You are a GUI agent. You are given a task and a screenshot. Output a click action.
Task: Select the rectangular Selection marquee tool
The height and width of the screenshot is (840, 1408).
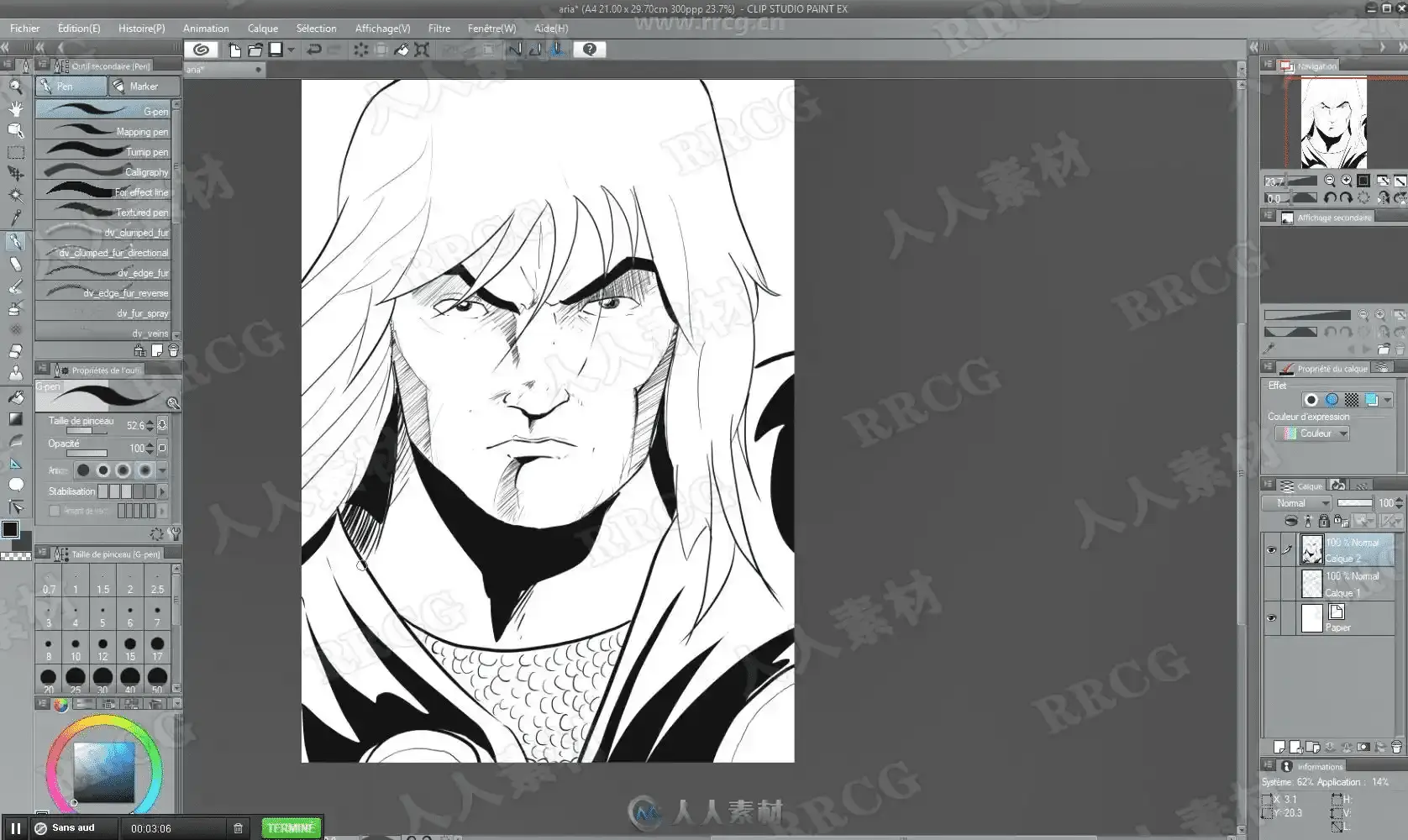pyautogui.click(x=15, y=153)
